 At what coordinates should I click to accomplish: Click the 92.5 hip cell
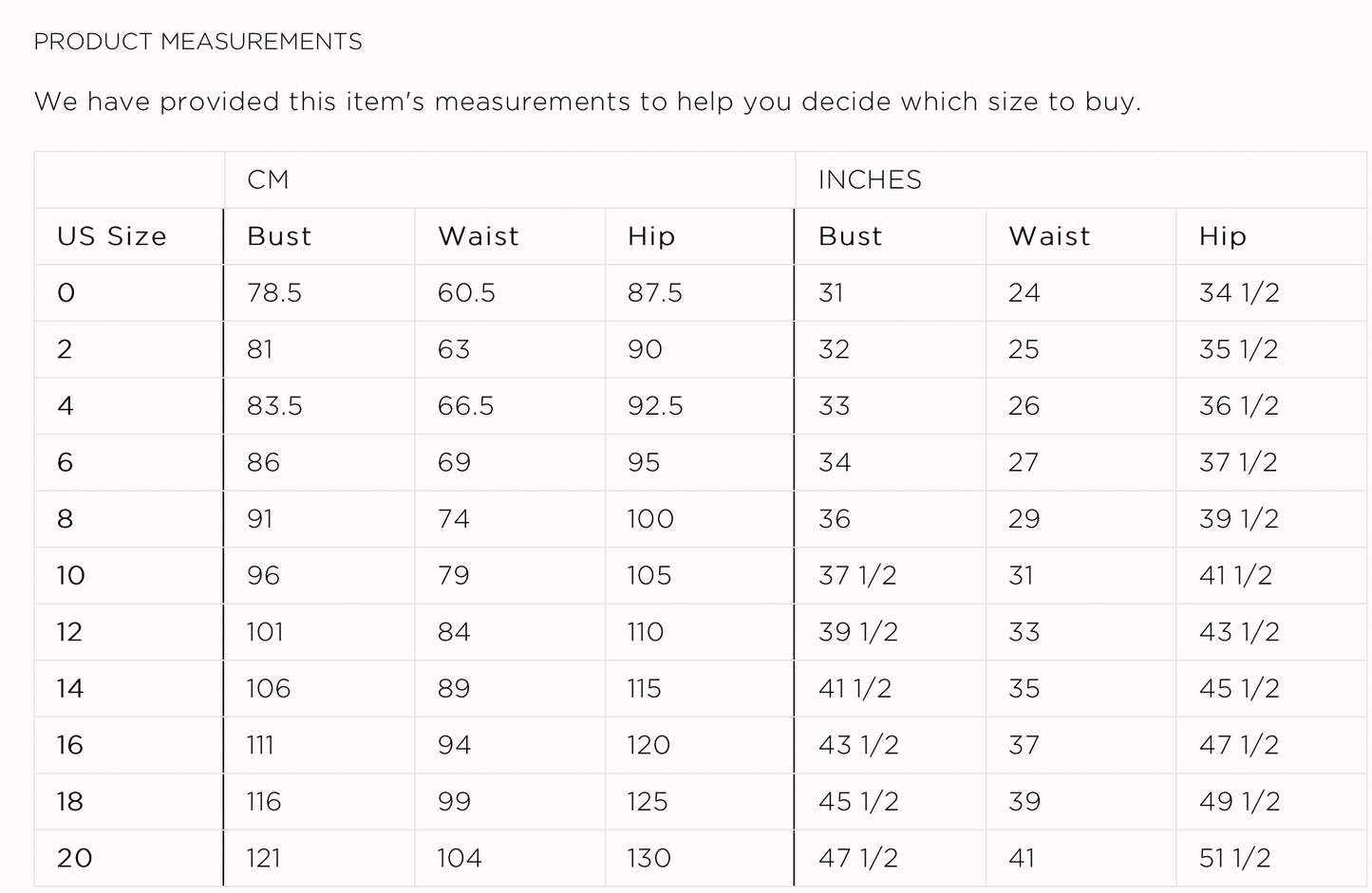pos(655,406)
